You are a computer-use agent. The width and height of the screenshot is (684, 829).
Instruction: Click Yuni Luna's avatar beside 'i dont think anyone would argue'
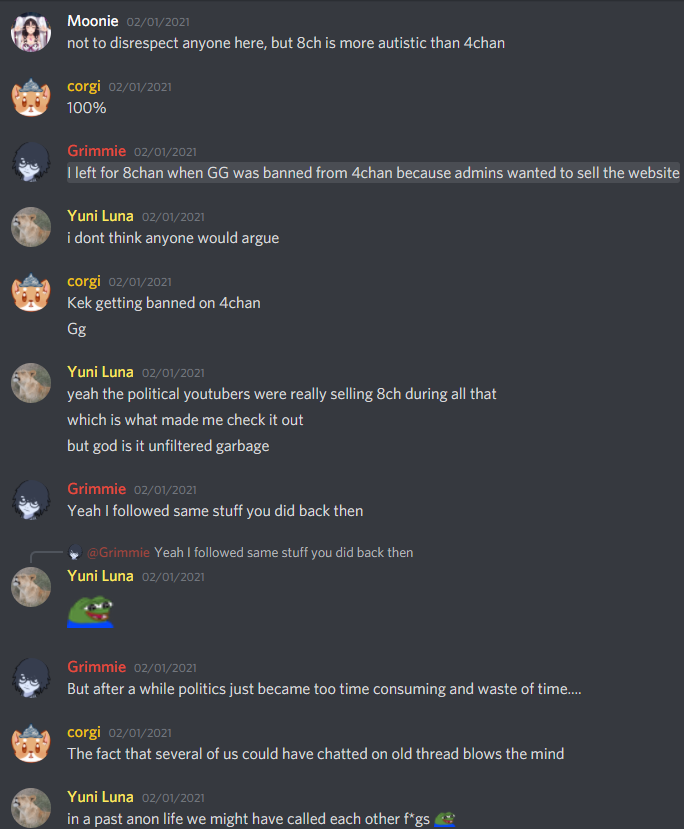tap(31, 227)
